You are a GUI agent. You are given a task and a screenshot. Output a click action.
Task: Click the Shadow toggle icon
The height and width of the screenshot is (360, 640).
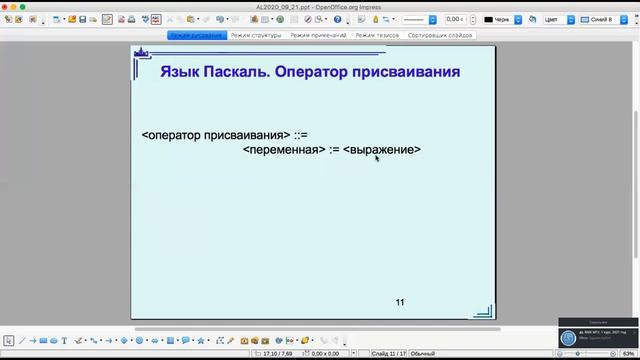532,19
